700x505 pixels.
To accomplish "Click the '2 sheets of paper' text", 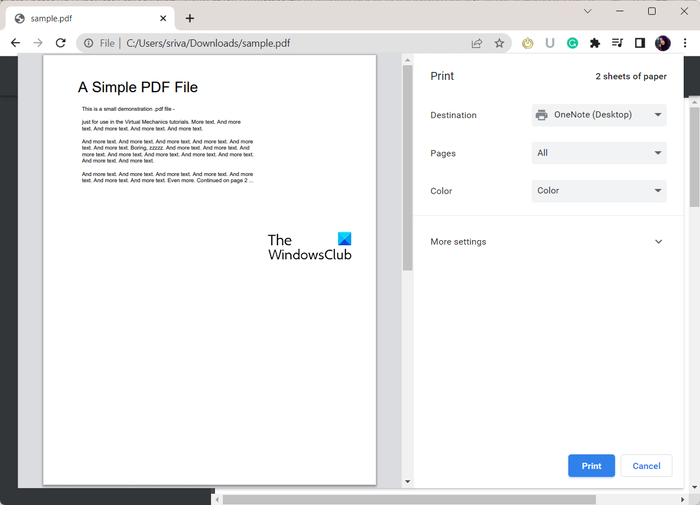I will point(631,76).
